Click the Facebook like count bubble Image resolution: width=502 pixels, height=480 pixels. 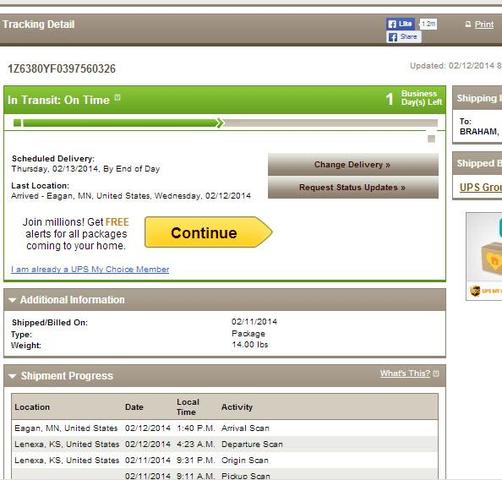[x=428, y=24]
